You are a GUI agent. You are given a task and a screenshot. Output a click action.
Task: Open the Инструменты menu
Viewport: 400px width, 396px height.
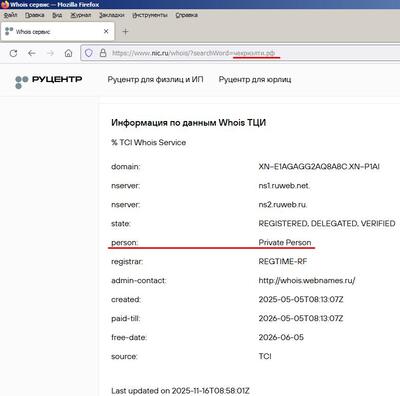click(150, 15)
